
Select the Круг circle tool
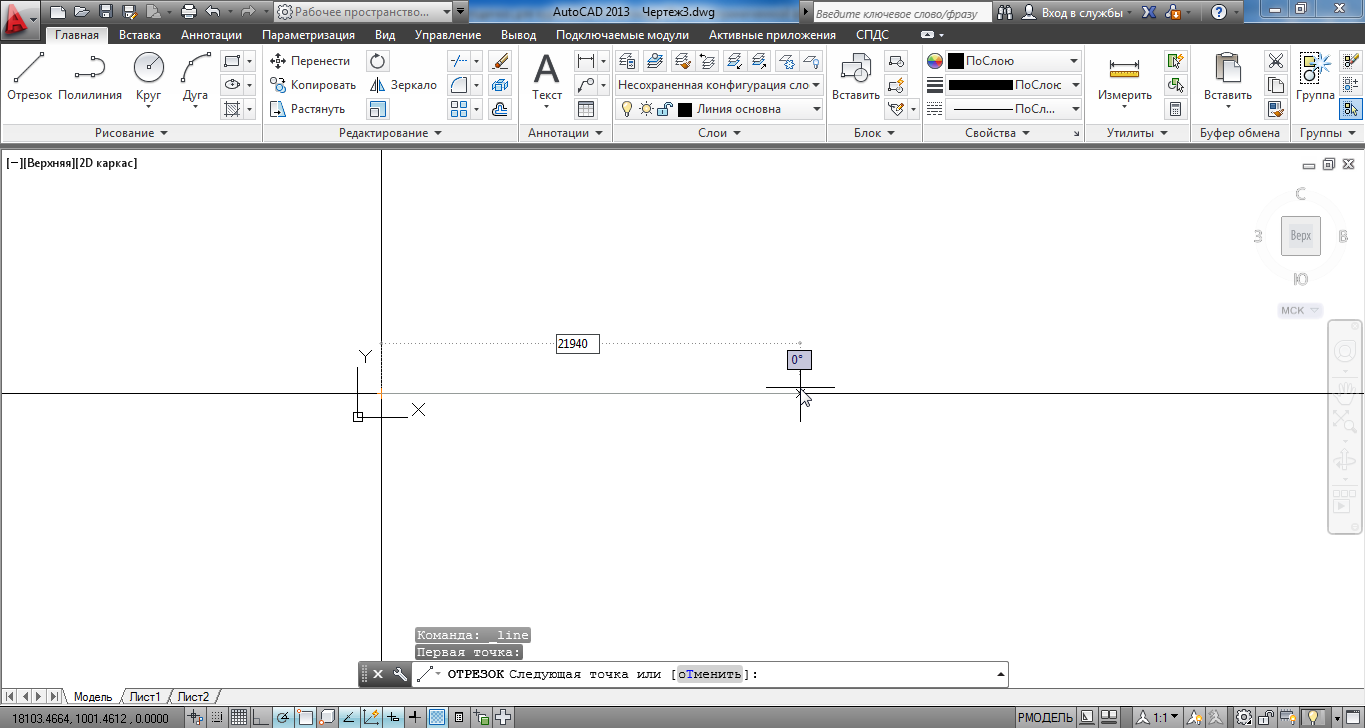149,77
